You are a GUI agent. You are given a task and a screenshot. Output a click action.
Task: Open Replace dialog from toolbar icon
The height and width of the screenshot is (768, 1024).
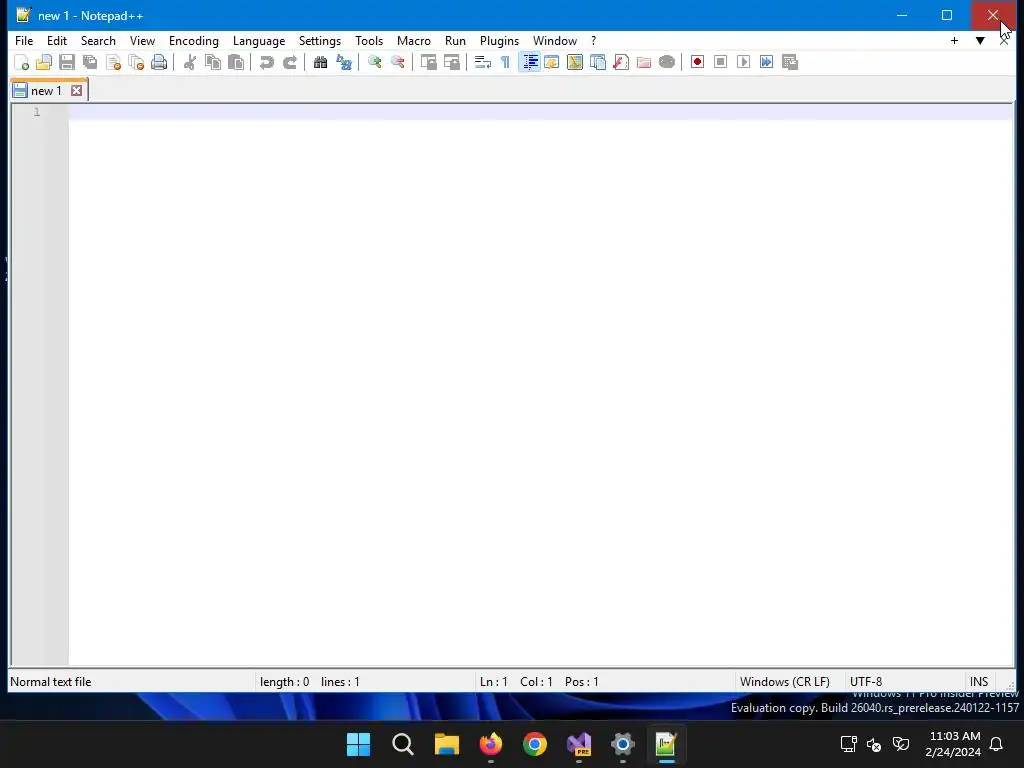tap(344, 62)
